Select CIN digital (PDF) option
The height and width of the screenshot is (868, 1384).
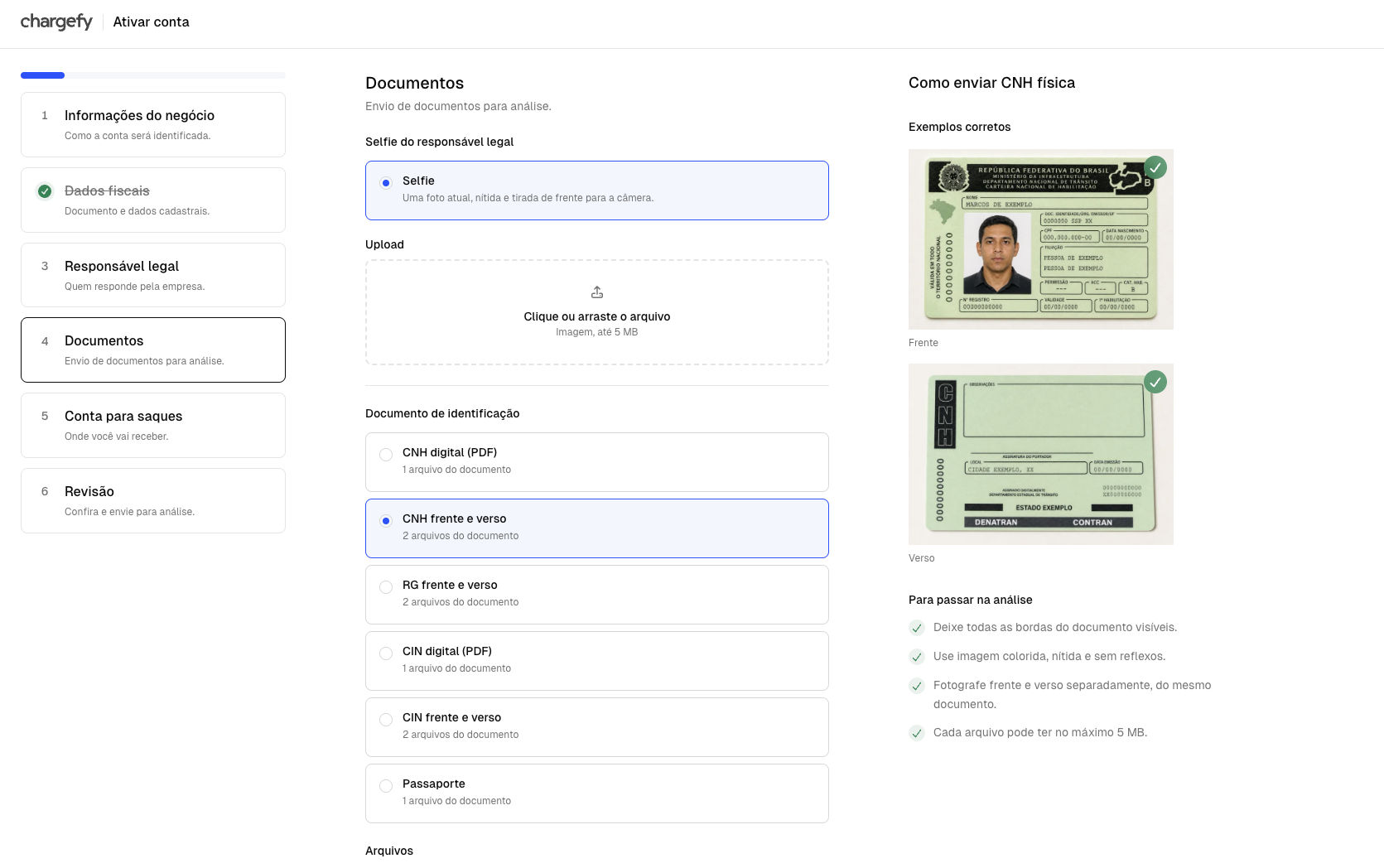click(597, 661)
